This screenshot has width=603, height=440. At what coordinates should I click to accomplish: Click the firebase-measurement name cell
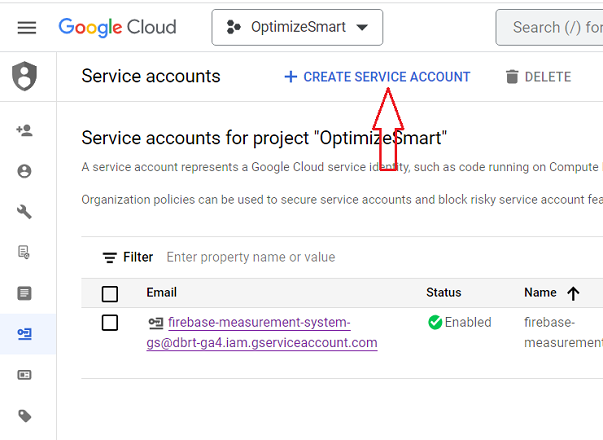coord(563,332)
